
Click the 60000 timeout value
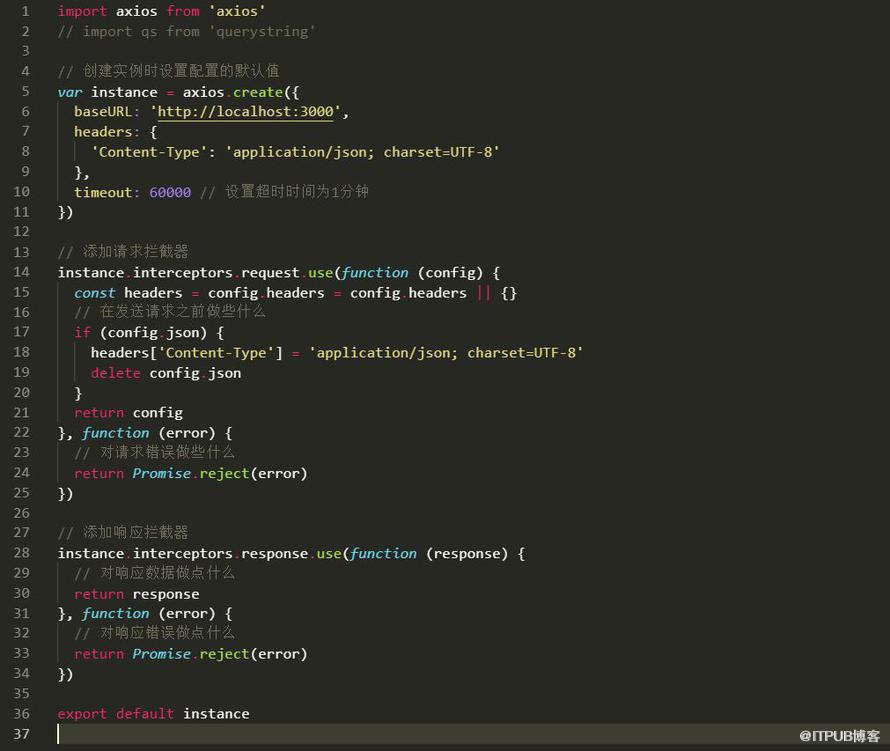pyautogui.click(x=170, y=192)
